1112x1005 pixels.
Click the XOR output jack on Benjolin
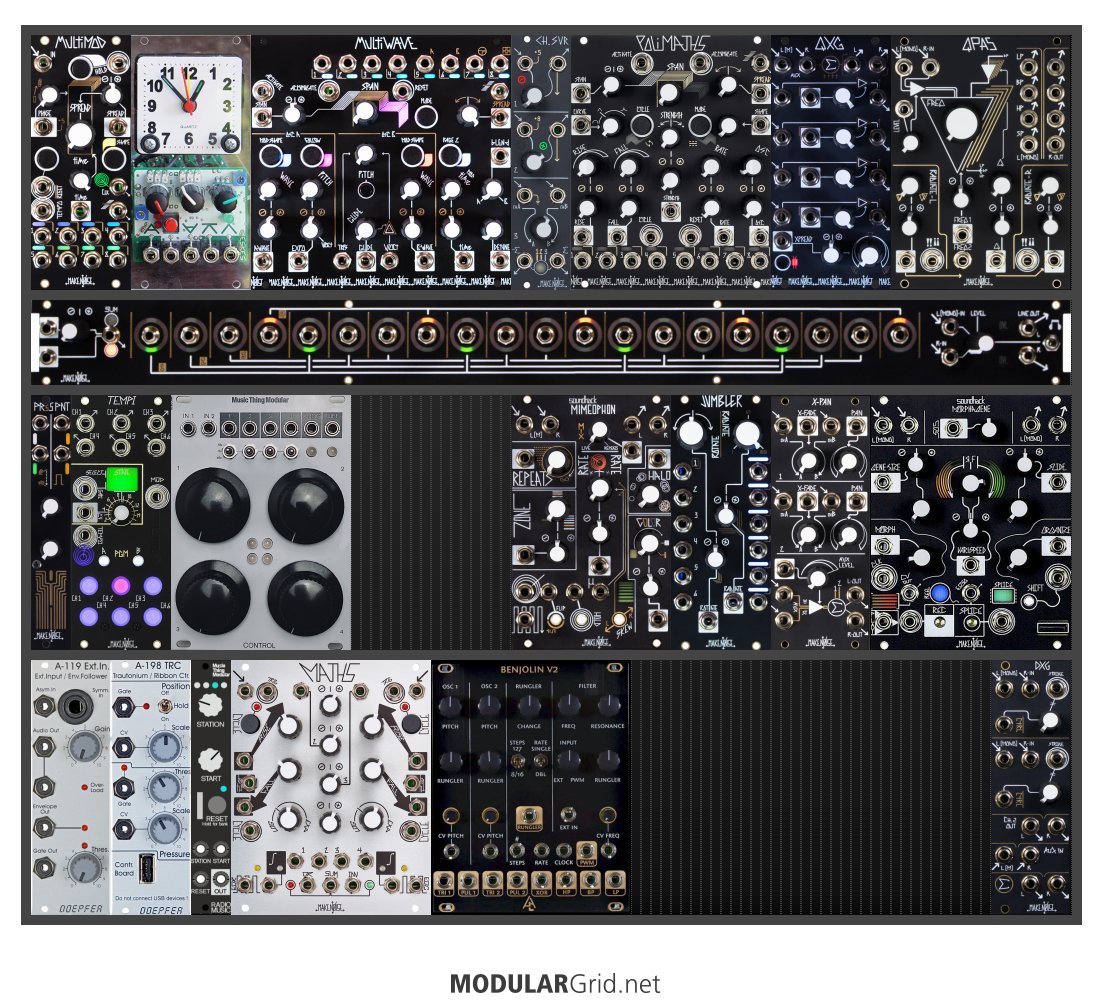[x=541, y=882]
